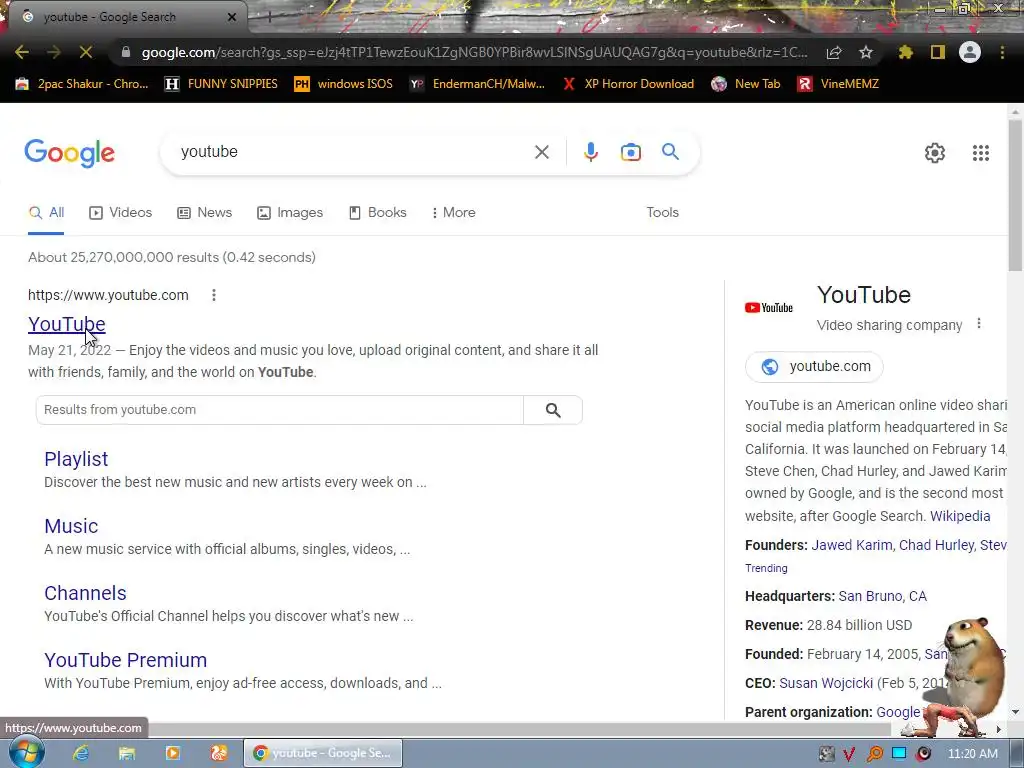Open options dots beside Video sharing company
Screen dimensions: 1024x768
(978, 324)
